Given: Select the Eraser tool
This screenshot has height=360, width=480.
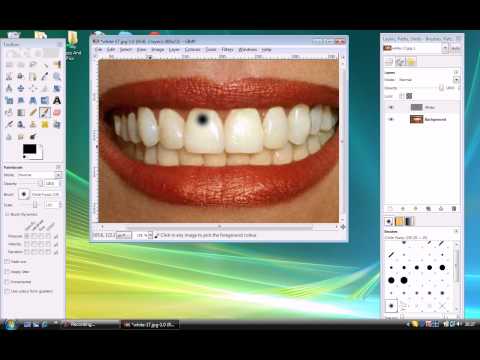Looking at the screenshot, I should click(x=57, y=113).
